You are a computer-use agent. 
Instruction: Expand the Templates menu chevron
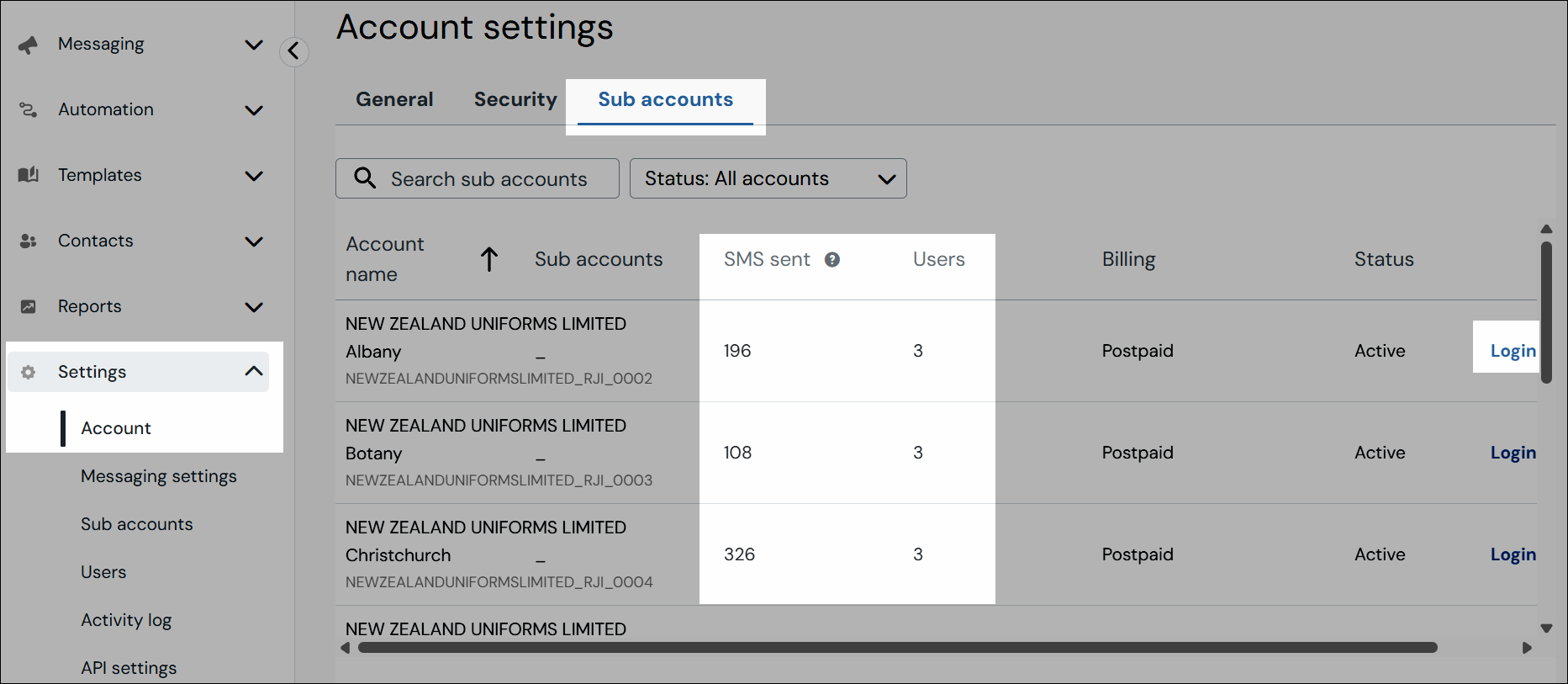coord(254,176)
